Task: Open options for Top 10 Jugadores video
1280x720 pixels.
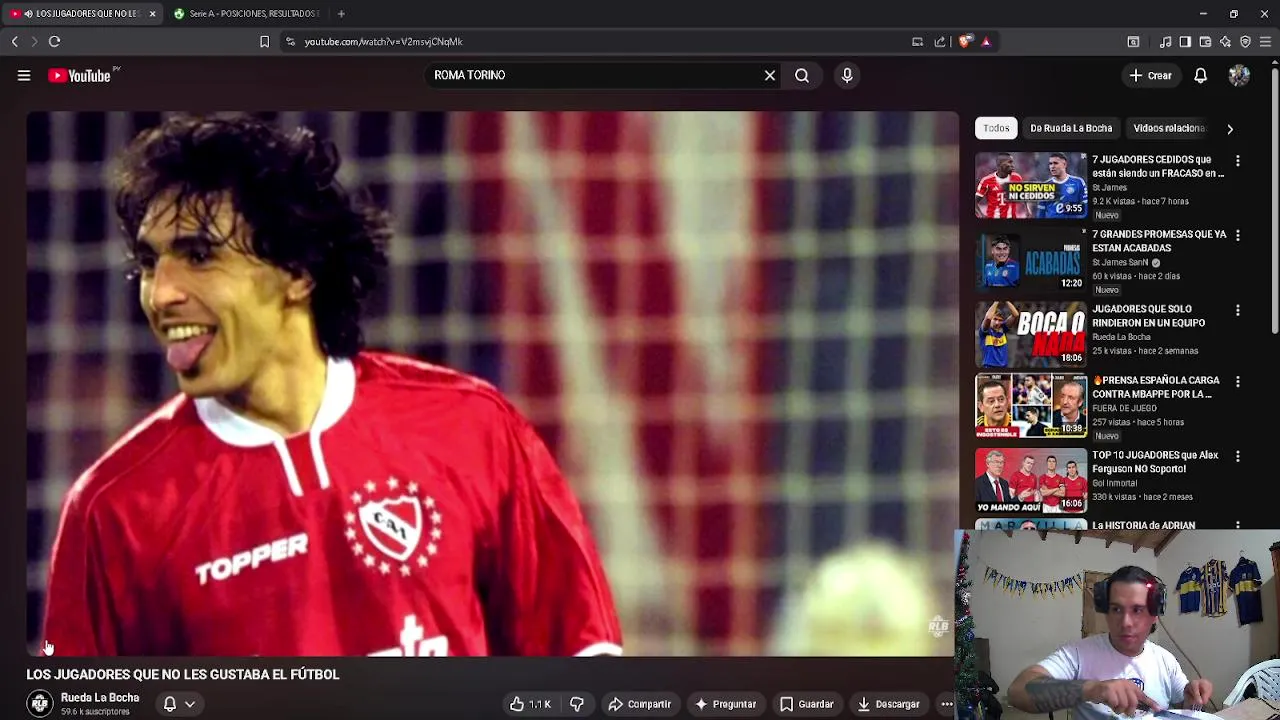Action: click(1238, 457)
